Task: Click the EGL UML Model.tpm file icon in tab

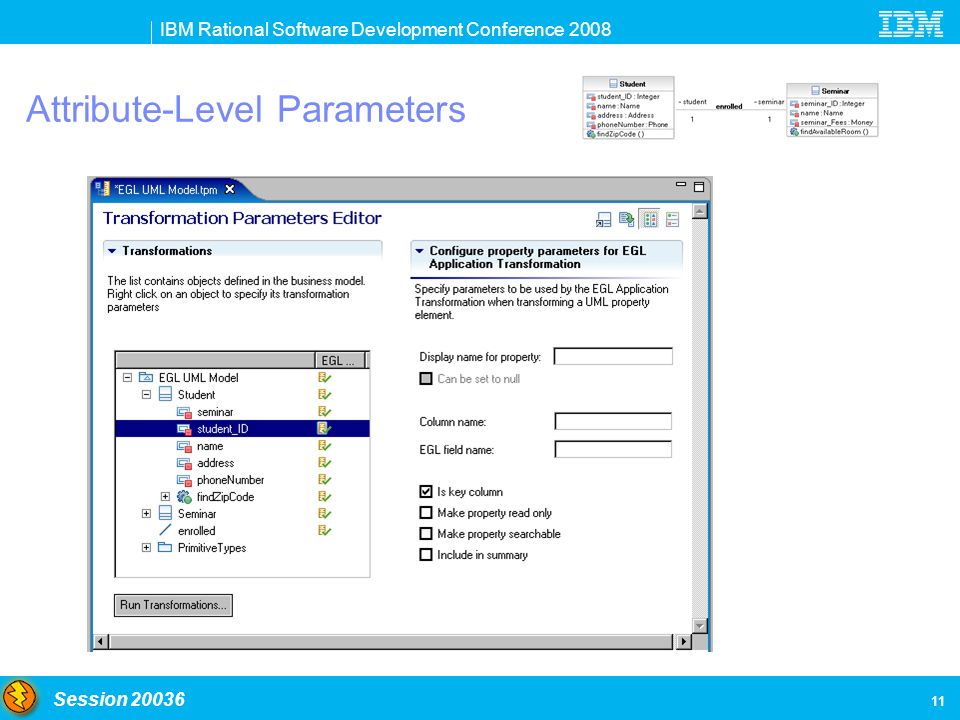Action: click(x=103, y=189)
